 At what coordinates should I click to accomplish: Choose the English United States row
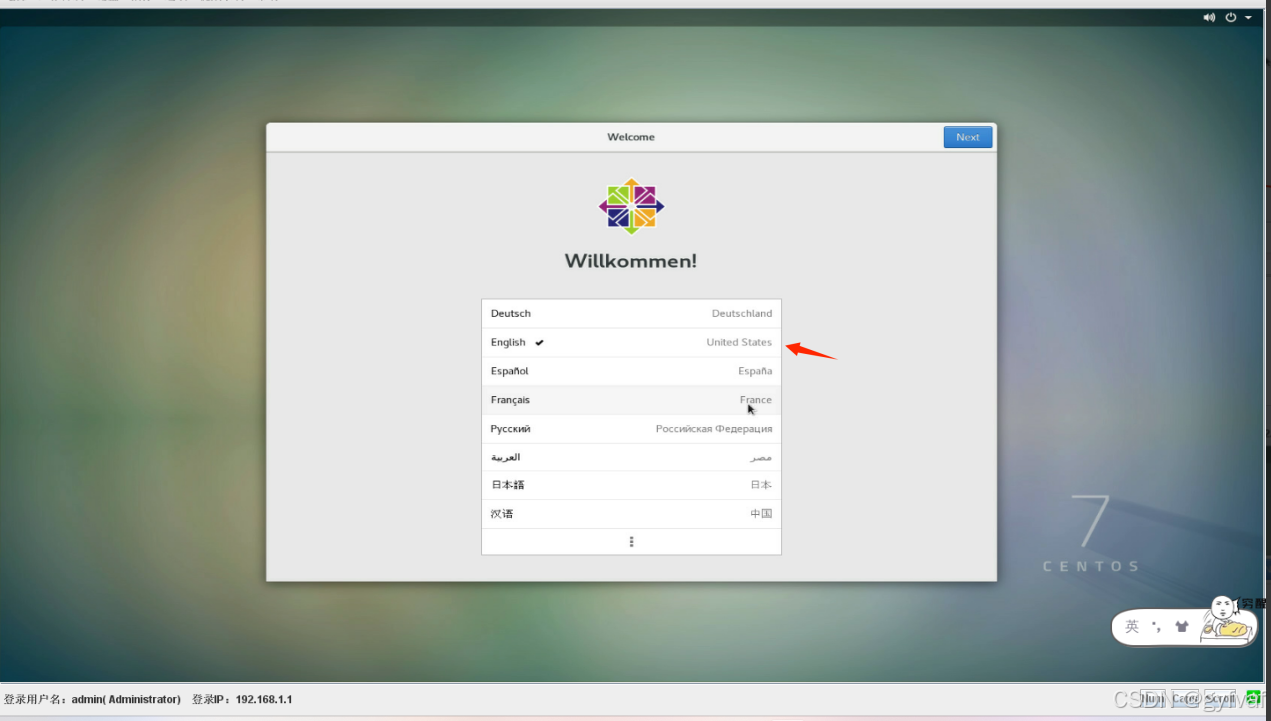coord(631,342)
